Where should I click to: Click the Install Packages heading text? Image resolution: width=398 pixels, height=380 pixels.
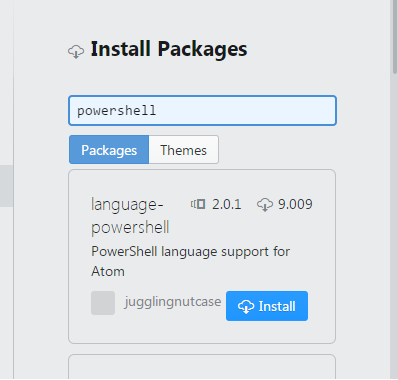pos(169,49)
